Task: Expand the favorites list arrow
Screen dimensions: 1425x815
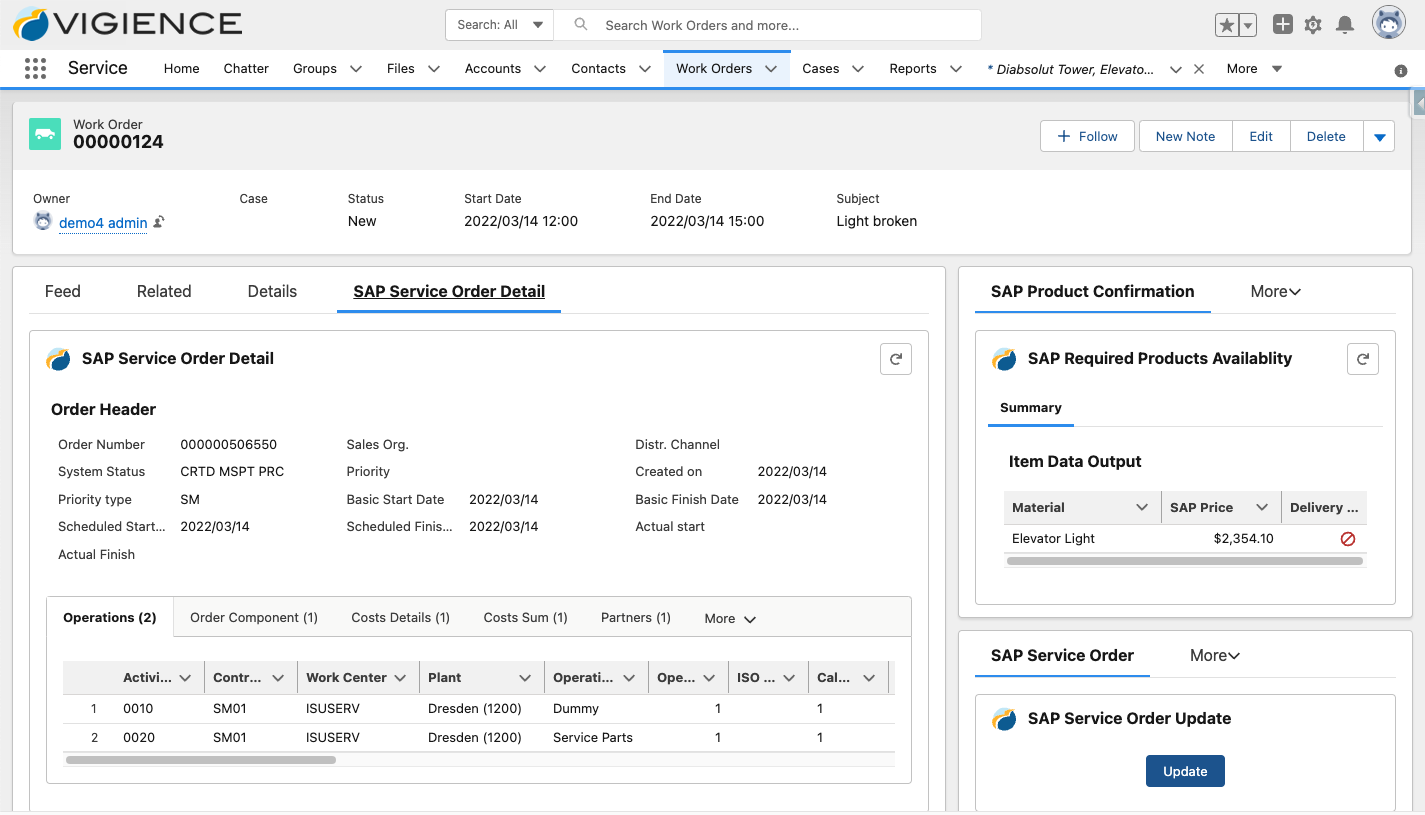Action: tap(1248, 25)
